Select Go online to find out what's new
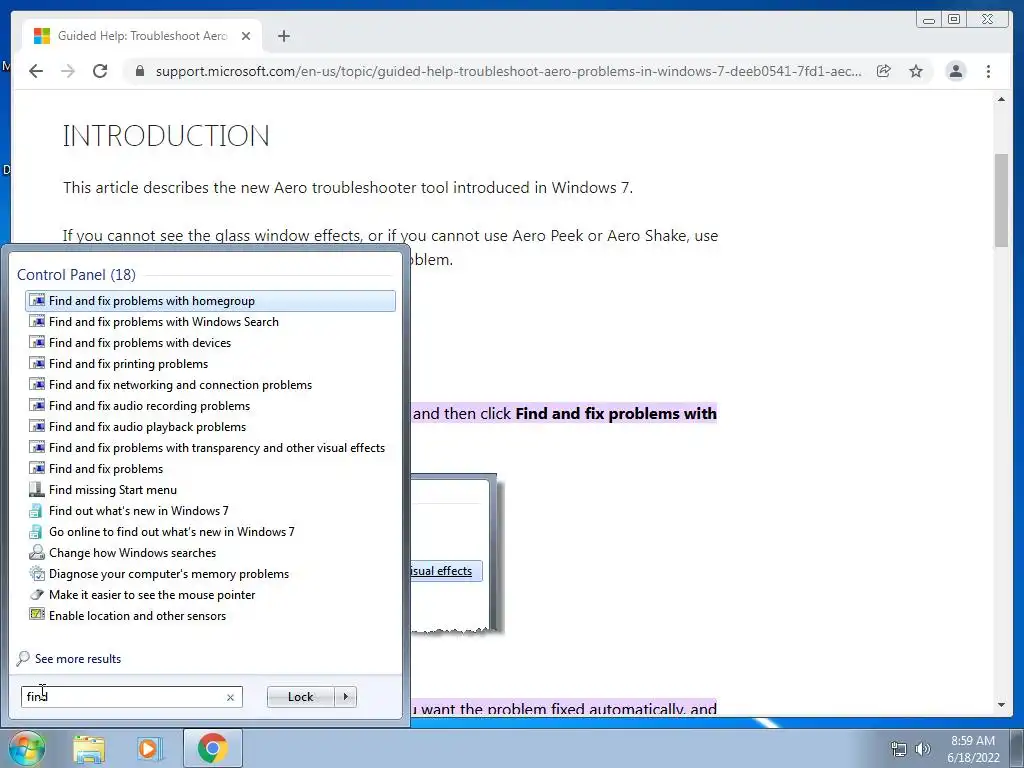 click(210, 532)
